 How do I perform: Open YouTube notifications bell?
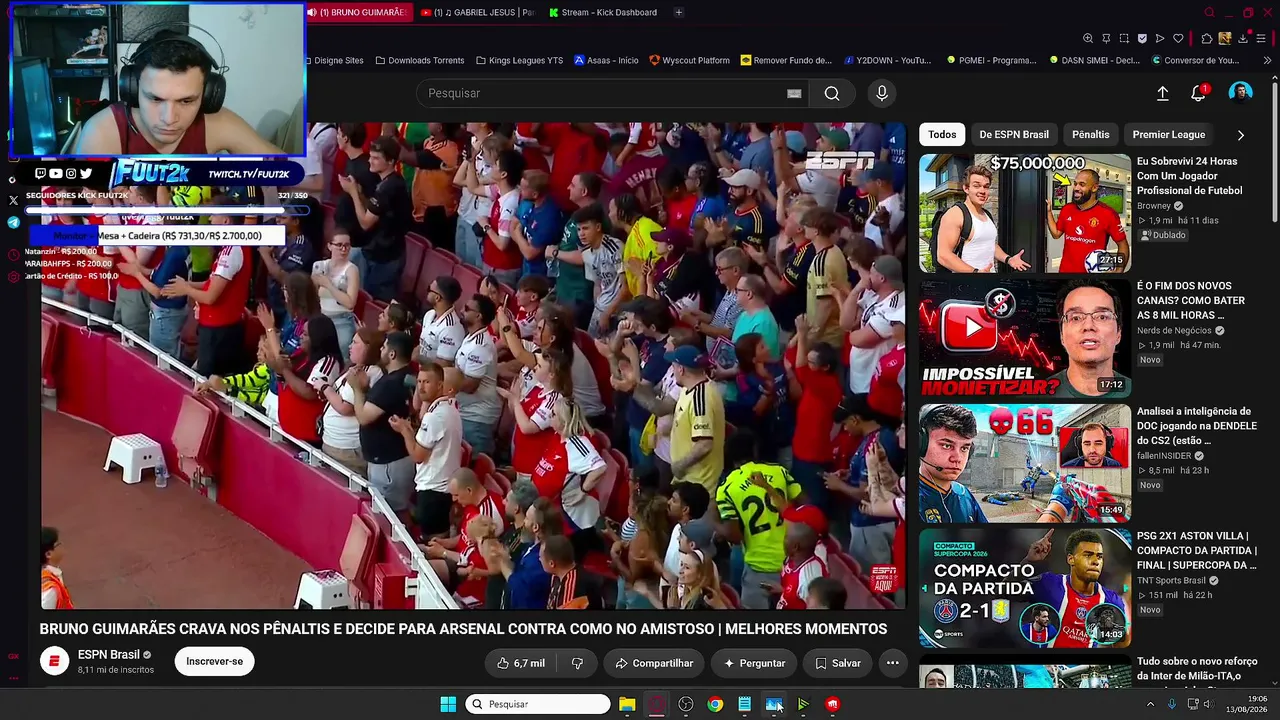(1199, 93)
